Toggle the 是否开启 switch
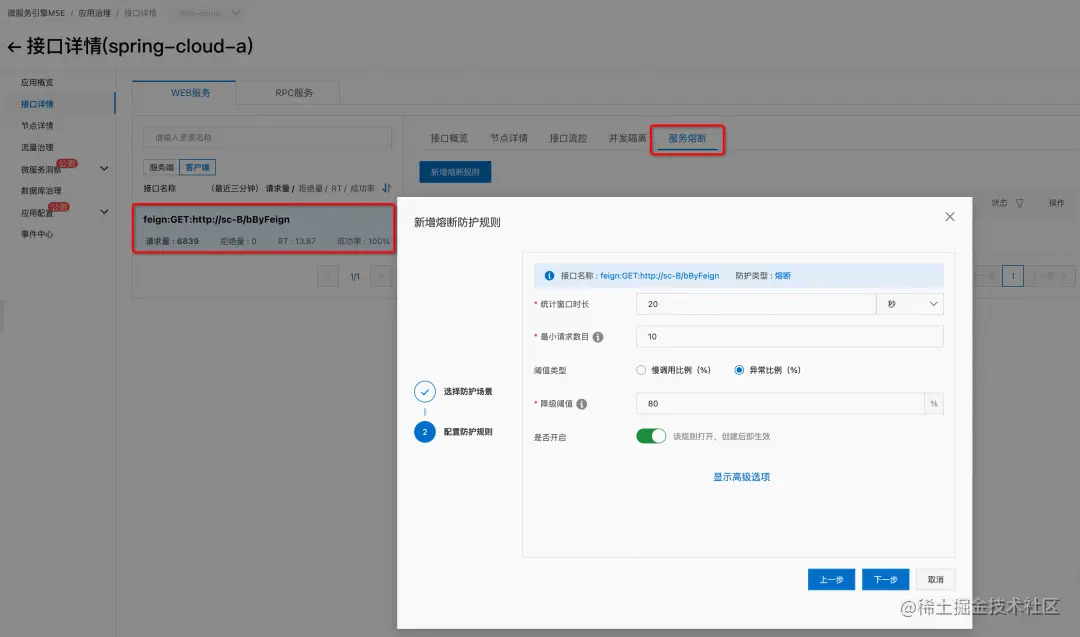Viewport: 1080px width, 637px height. click(x=651, y=436)
